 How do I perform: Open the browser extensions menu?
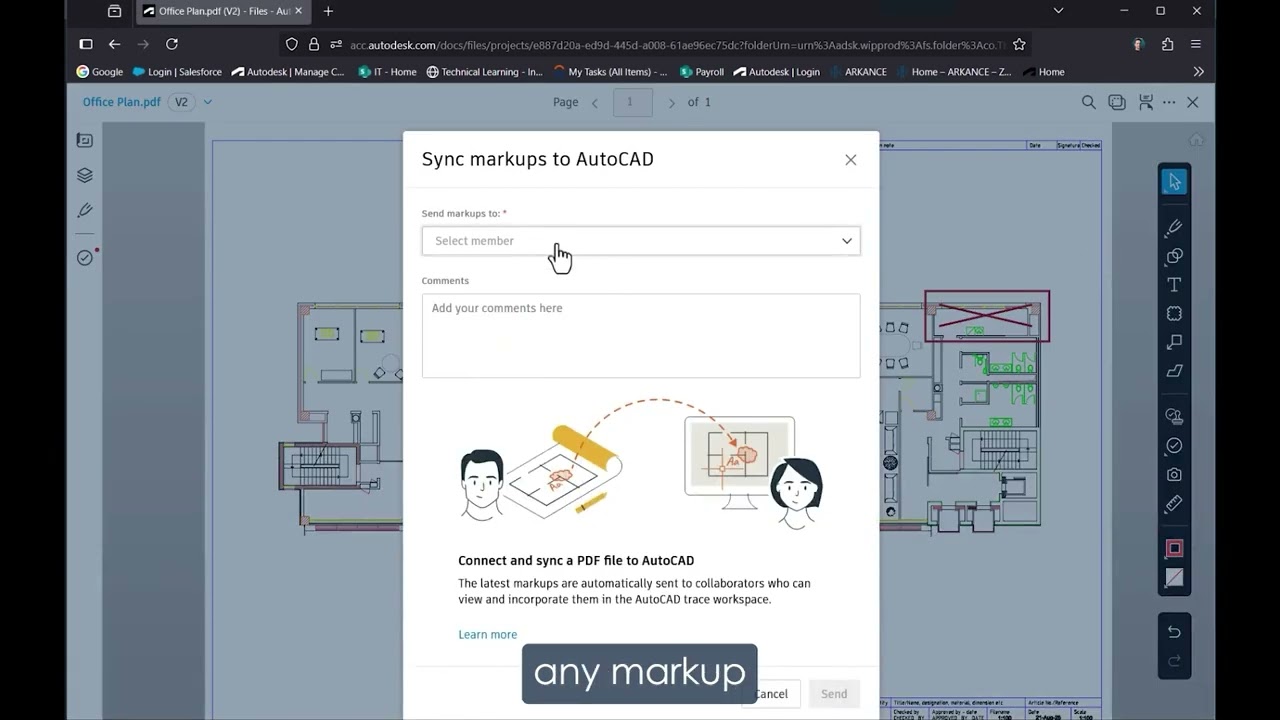point(1167,44)
